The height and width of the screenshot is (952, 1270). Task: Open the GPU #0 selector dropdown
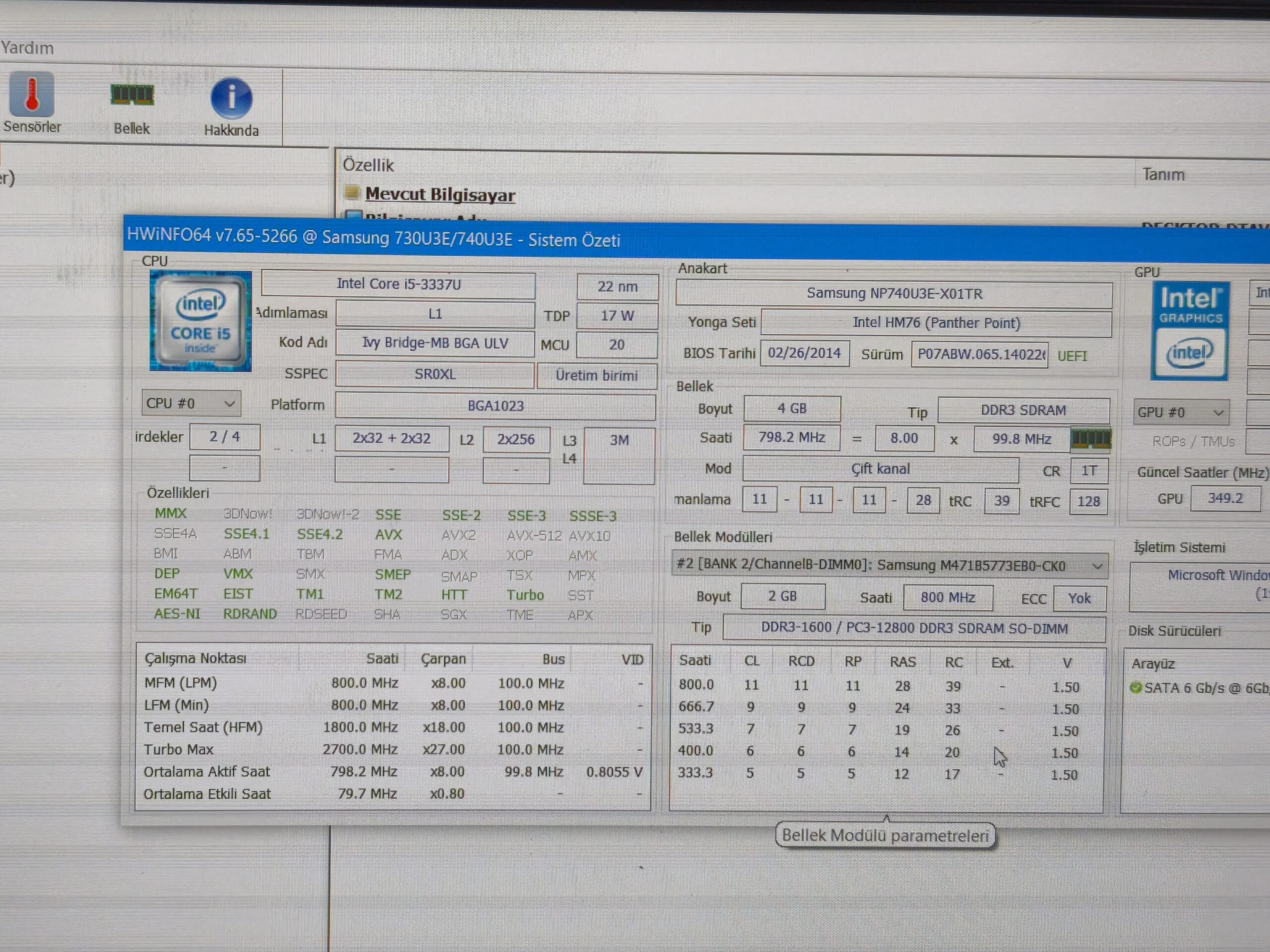coord(1181,412)
